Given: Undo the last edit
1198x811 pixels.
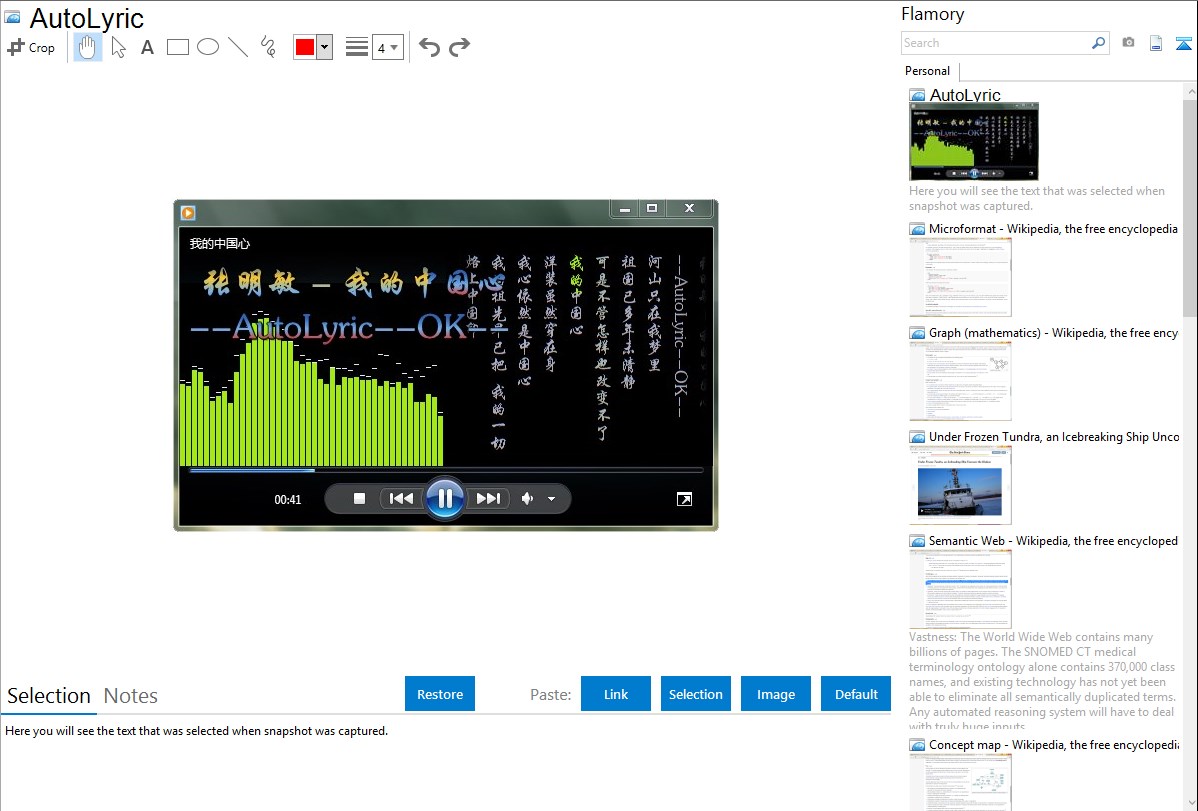Looking at the screenshot, I should (429, 47).
